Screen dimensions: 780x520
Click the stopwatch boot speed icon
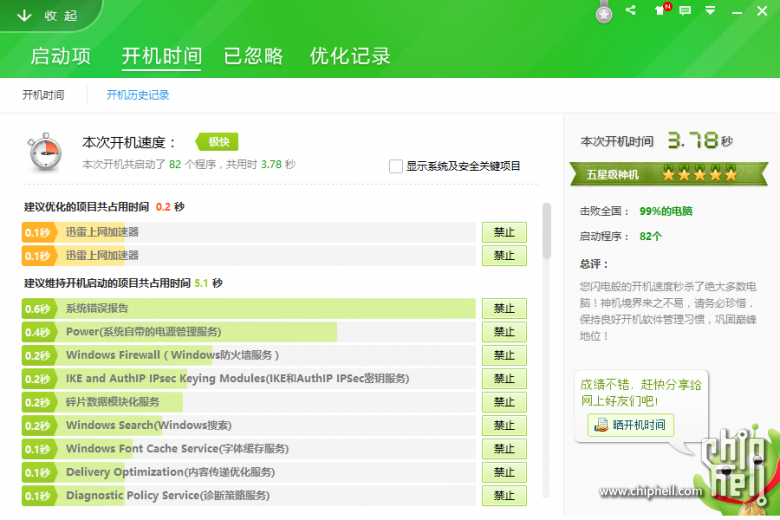45,152
